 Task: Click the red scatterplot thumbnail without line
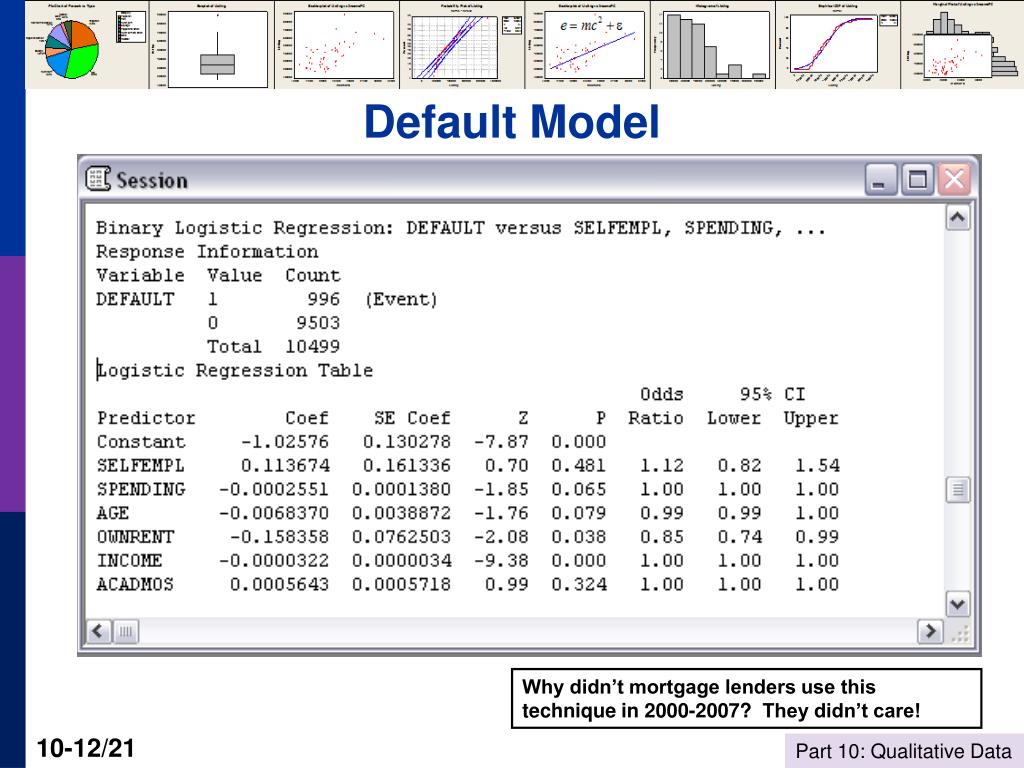pyautogui.click(x=338, y=44)
